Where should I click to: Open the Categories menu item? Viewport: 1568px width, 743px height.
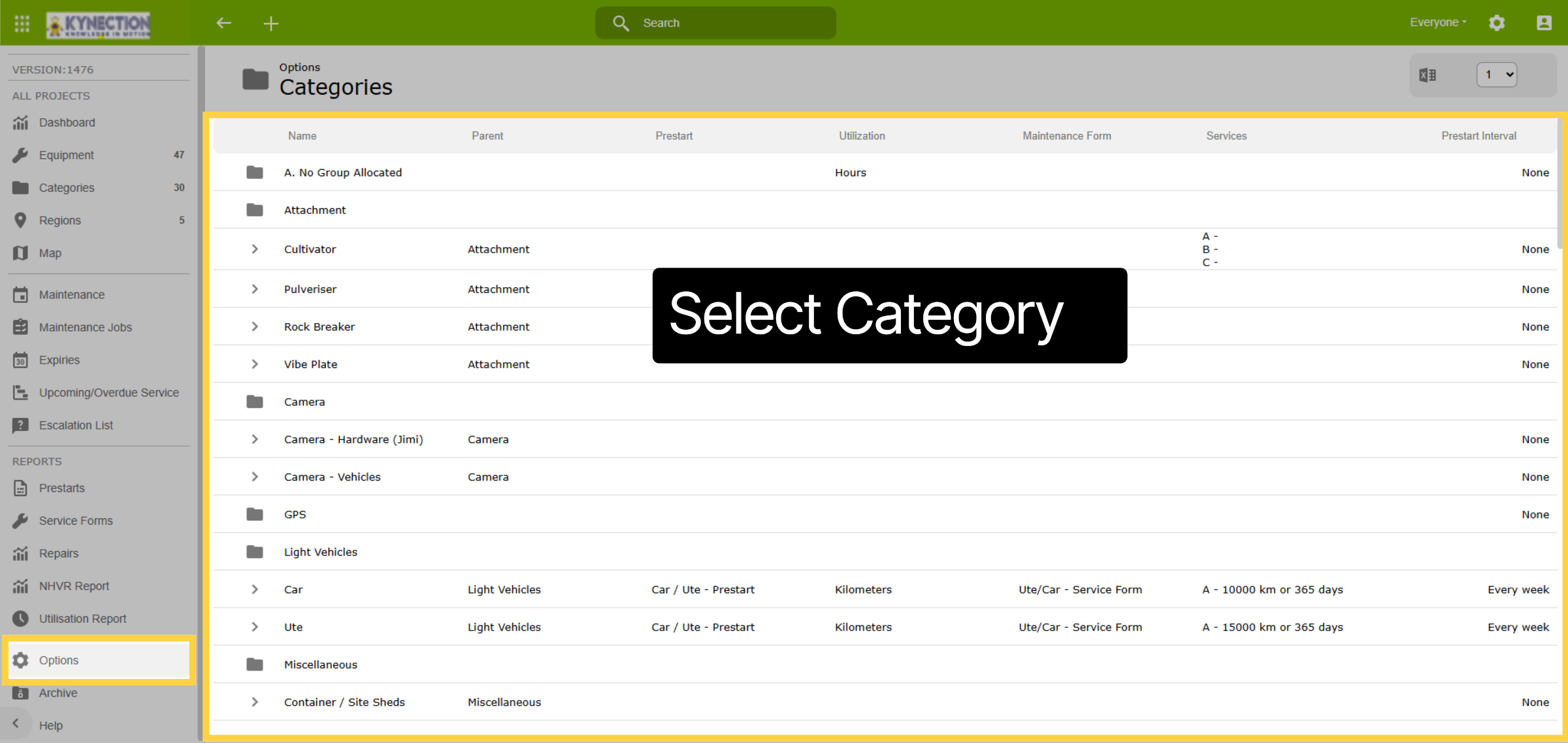(x=99, y=188)
